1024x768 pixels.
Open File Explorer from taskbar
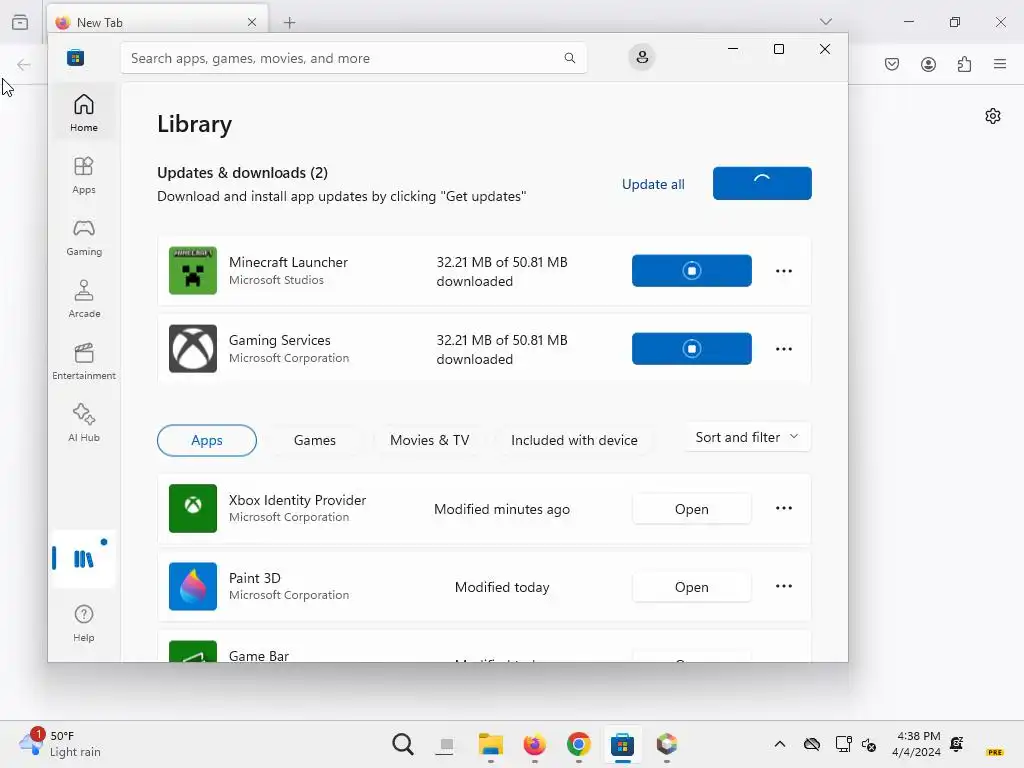click(490, 744)
